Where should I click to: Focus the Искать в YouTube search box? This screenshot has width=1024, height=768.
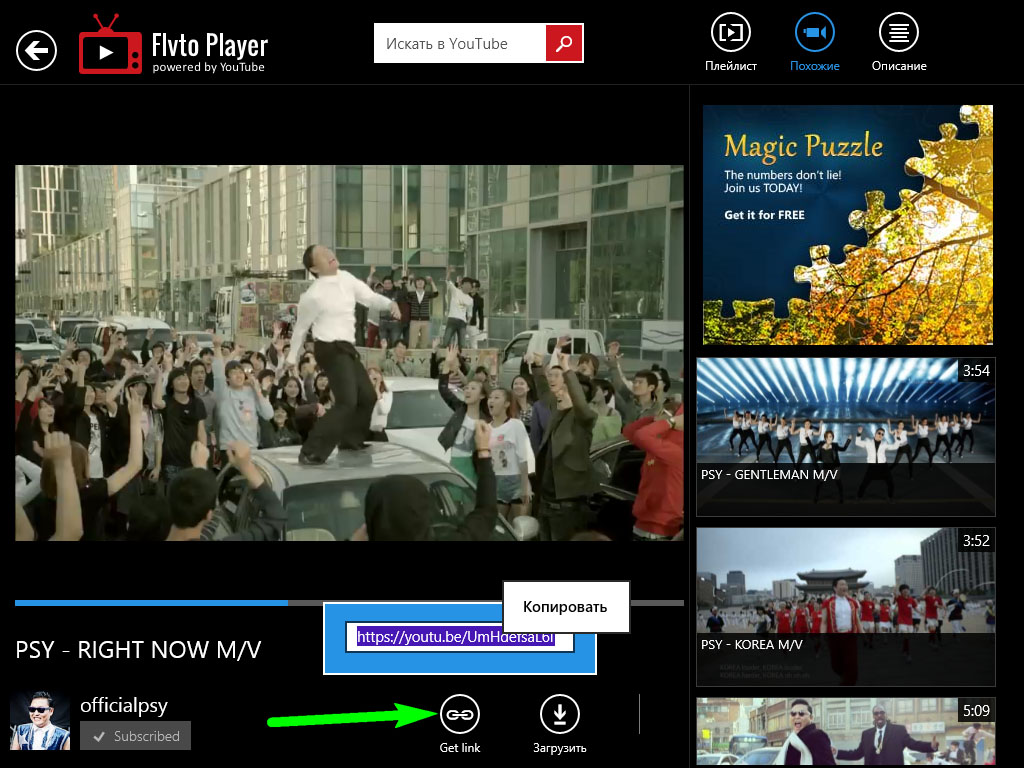click(460, 43)
